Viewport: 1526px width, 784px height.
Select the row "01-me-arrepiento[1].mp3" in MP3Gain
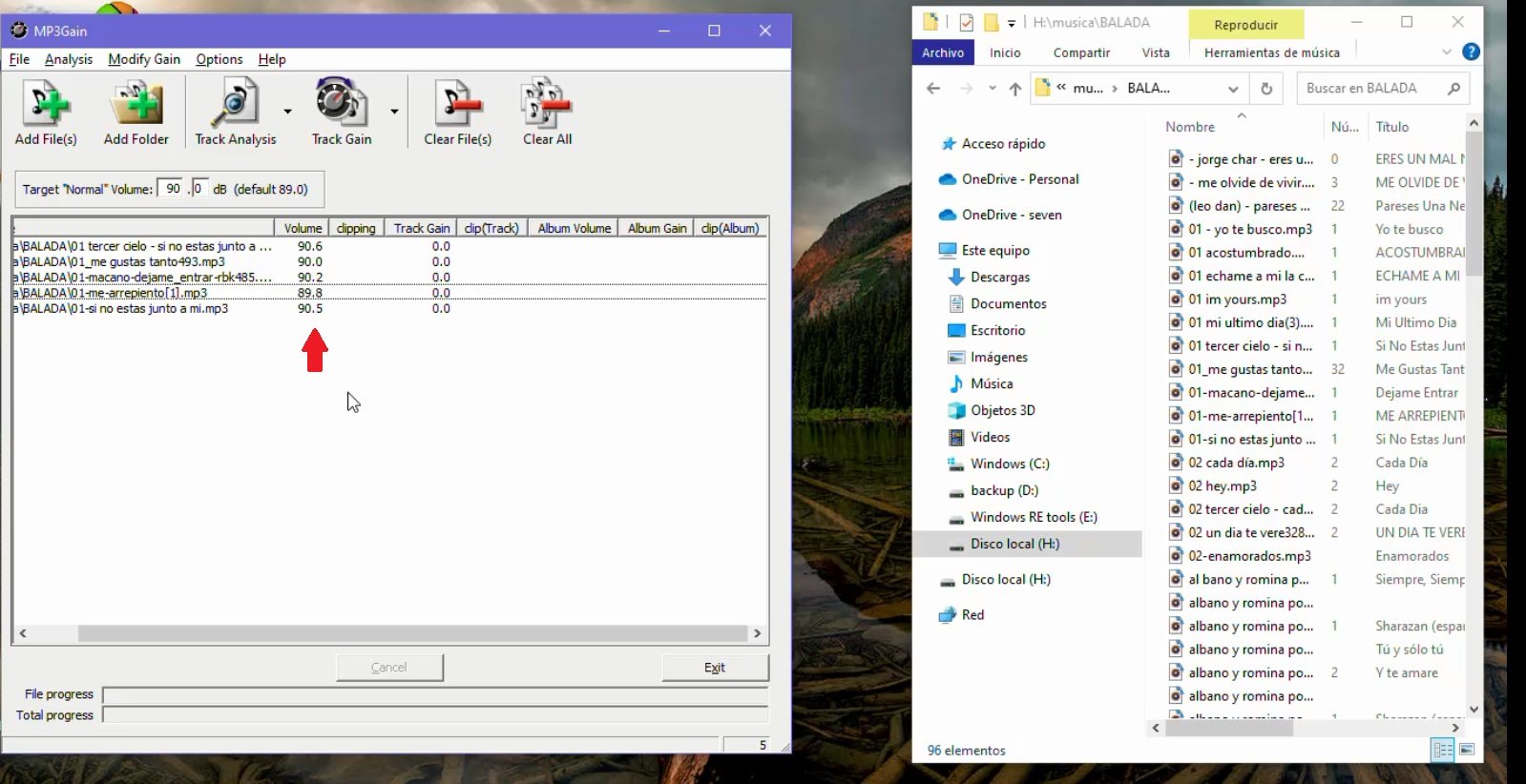pyautogui.click(x=389, y=293)
